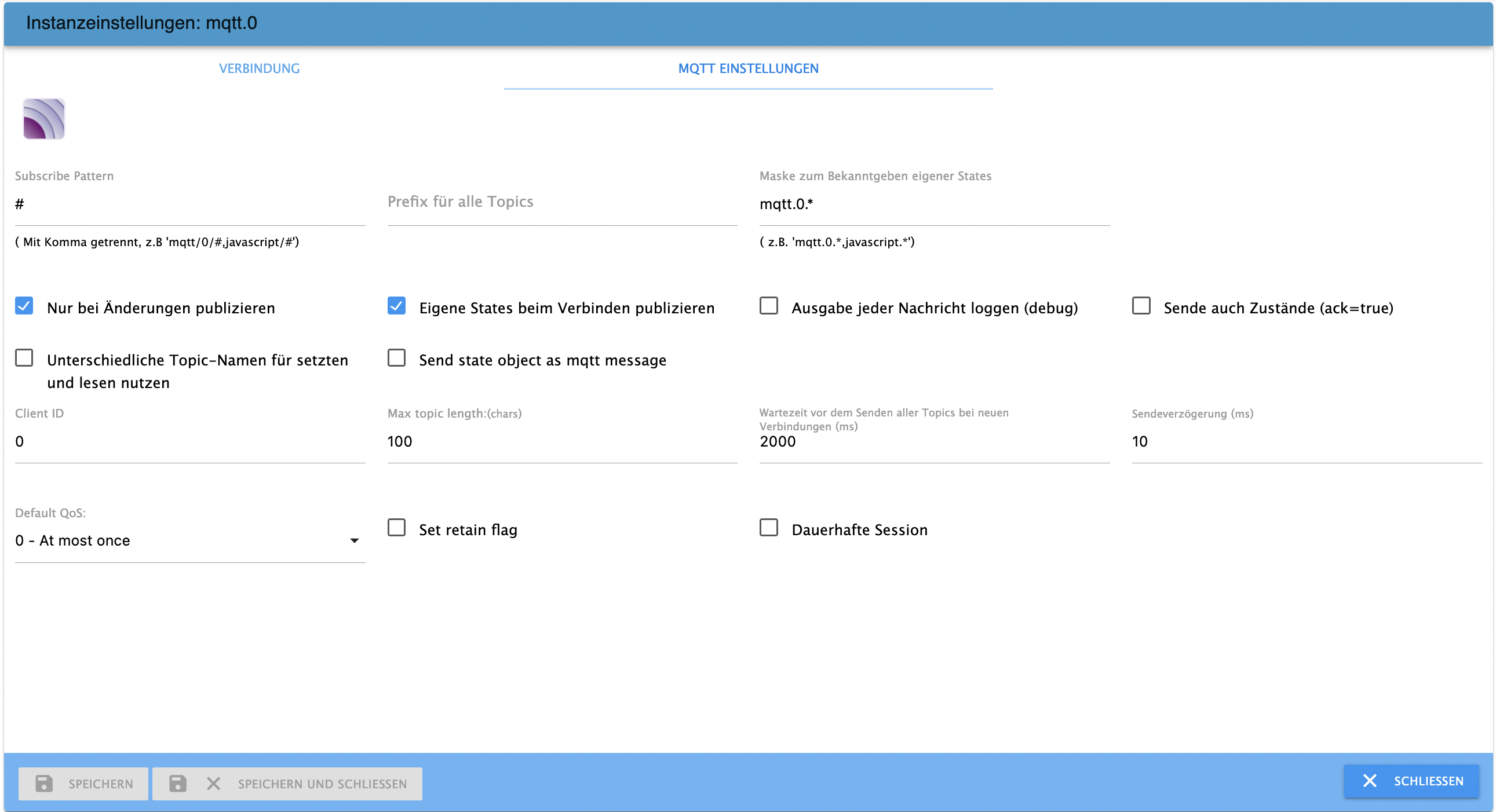Click the Default QoS dropdown arrow

tap(354, 540)
